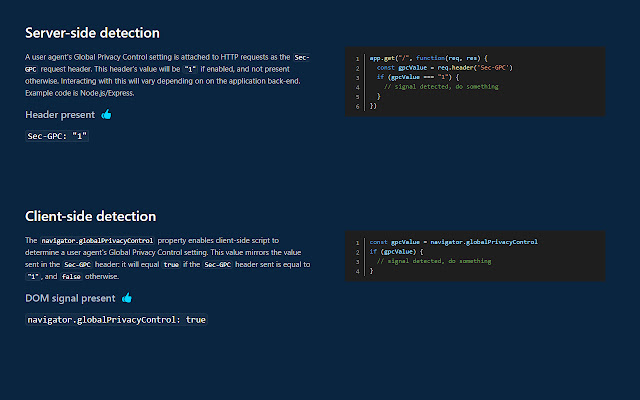Click the inline "true" code in the client paragraph
Viewport: 640px width, 400px height.
click(172, 264)
